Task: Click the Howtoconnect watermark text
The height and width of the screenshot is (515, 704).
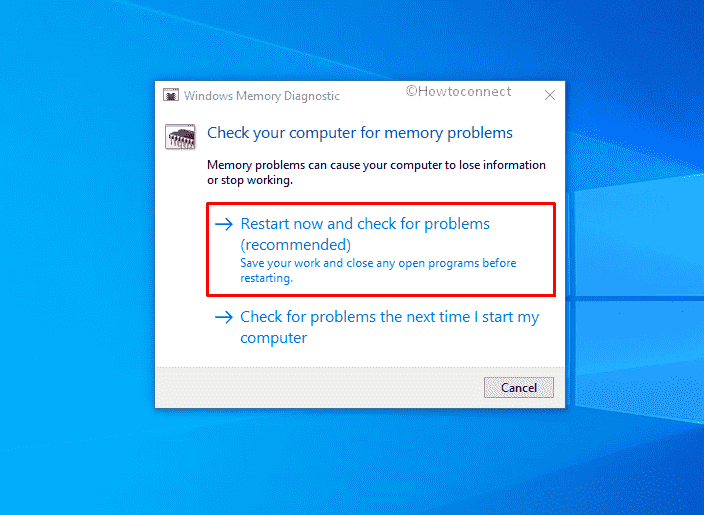Action: [458, 92]
